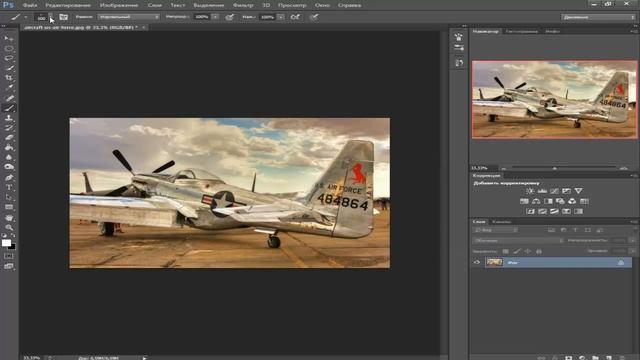Open the brush blending mode dropdown
This screenshot has height=360, width=640.
(x=129, y=17)
